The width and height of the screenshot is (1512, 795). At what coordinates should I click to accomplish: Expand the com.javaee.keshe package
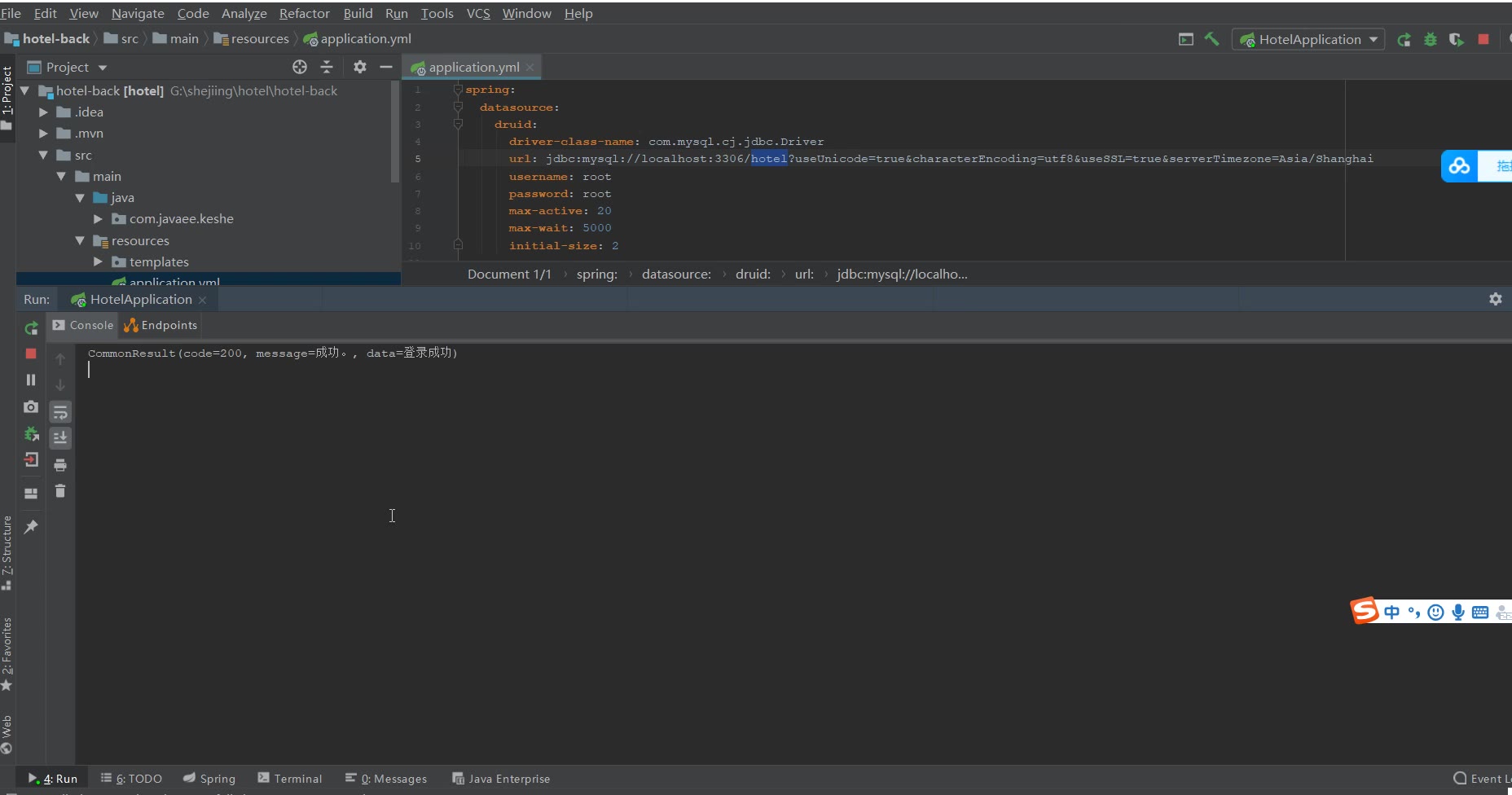tap(98, 219)
